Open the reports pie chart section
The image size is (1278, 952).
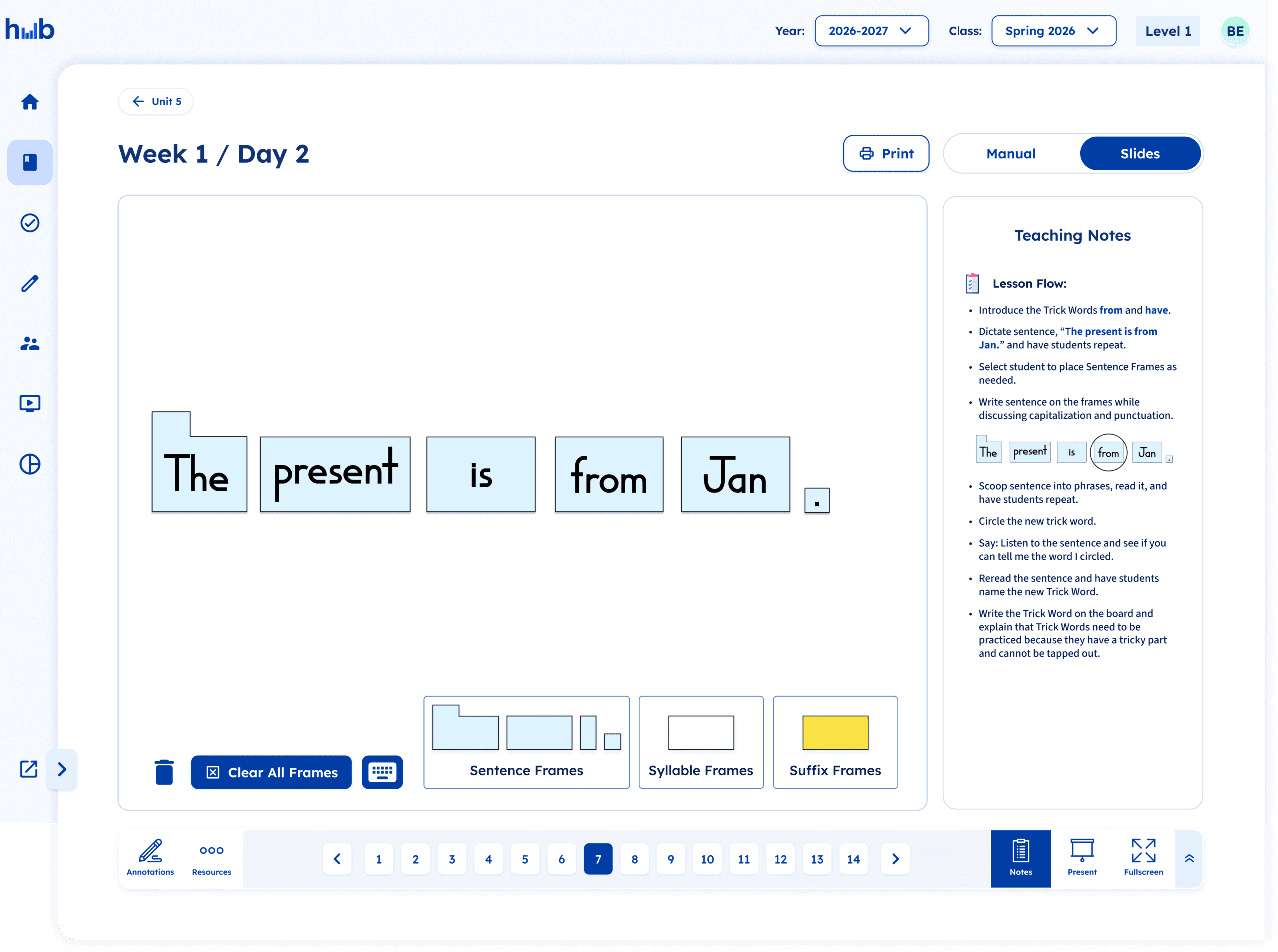point(30,464)
